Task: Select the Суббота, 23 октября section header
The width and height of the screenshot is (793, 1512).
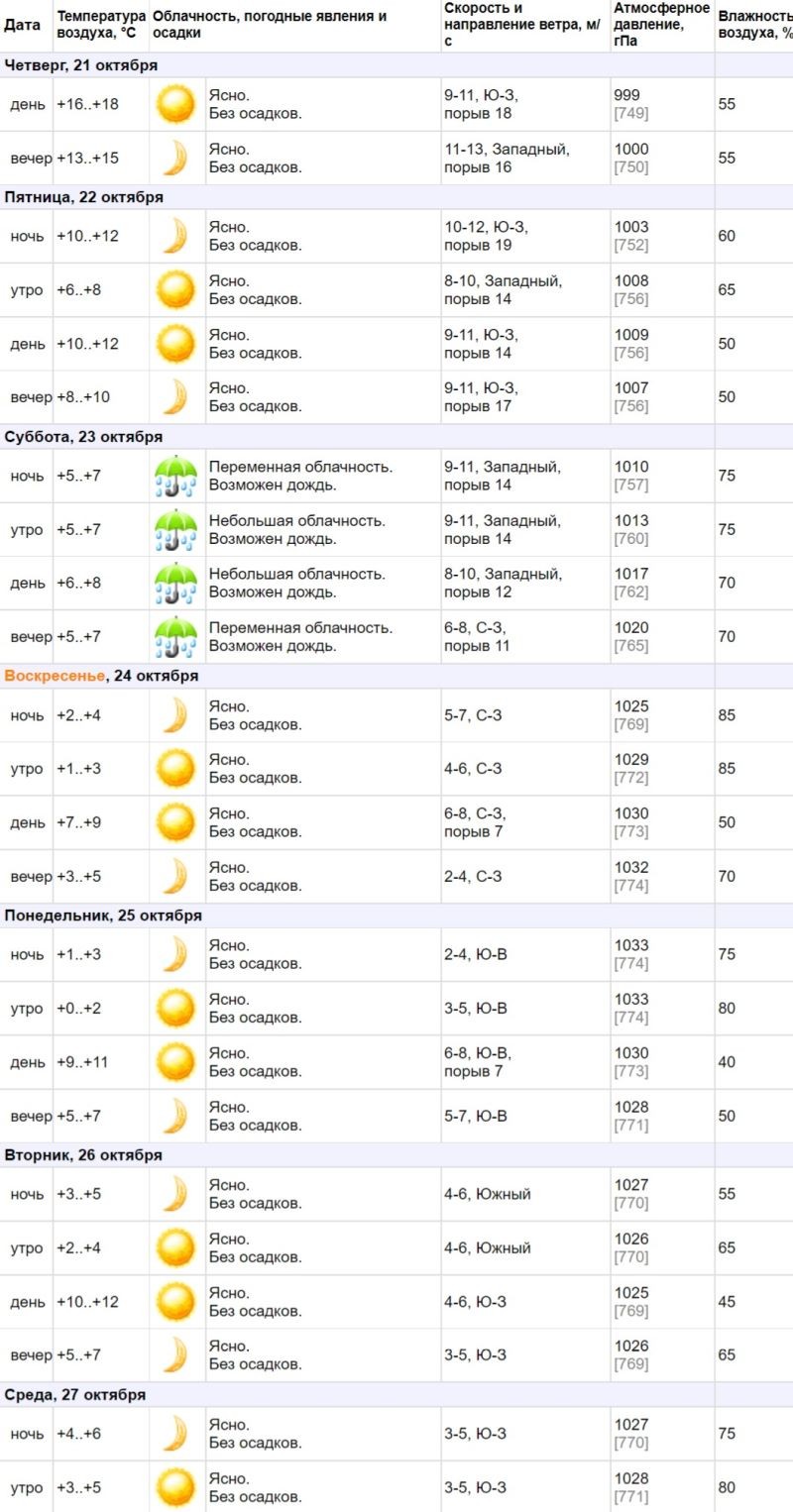Action: point(83,436)
